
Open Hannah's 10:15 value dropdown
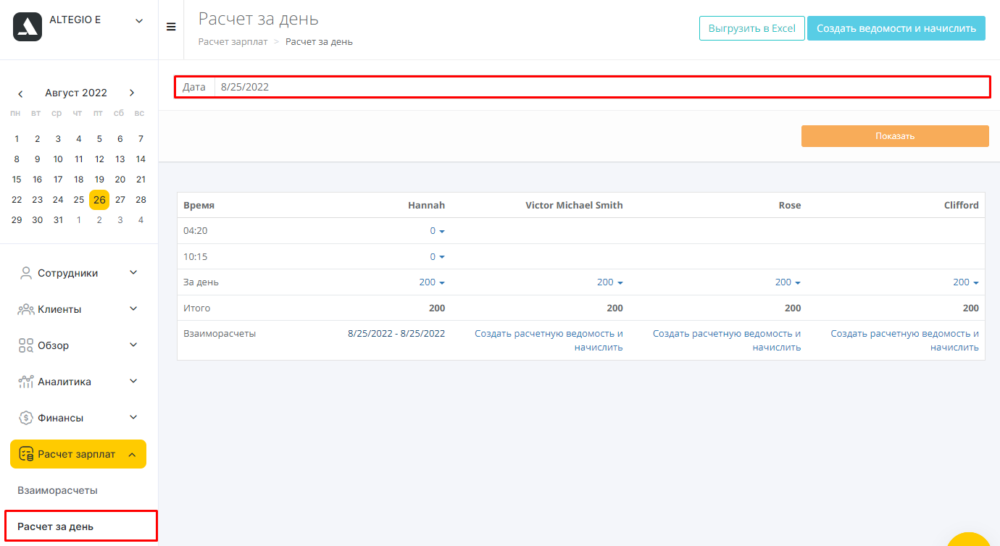pos(437,256)
